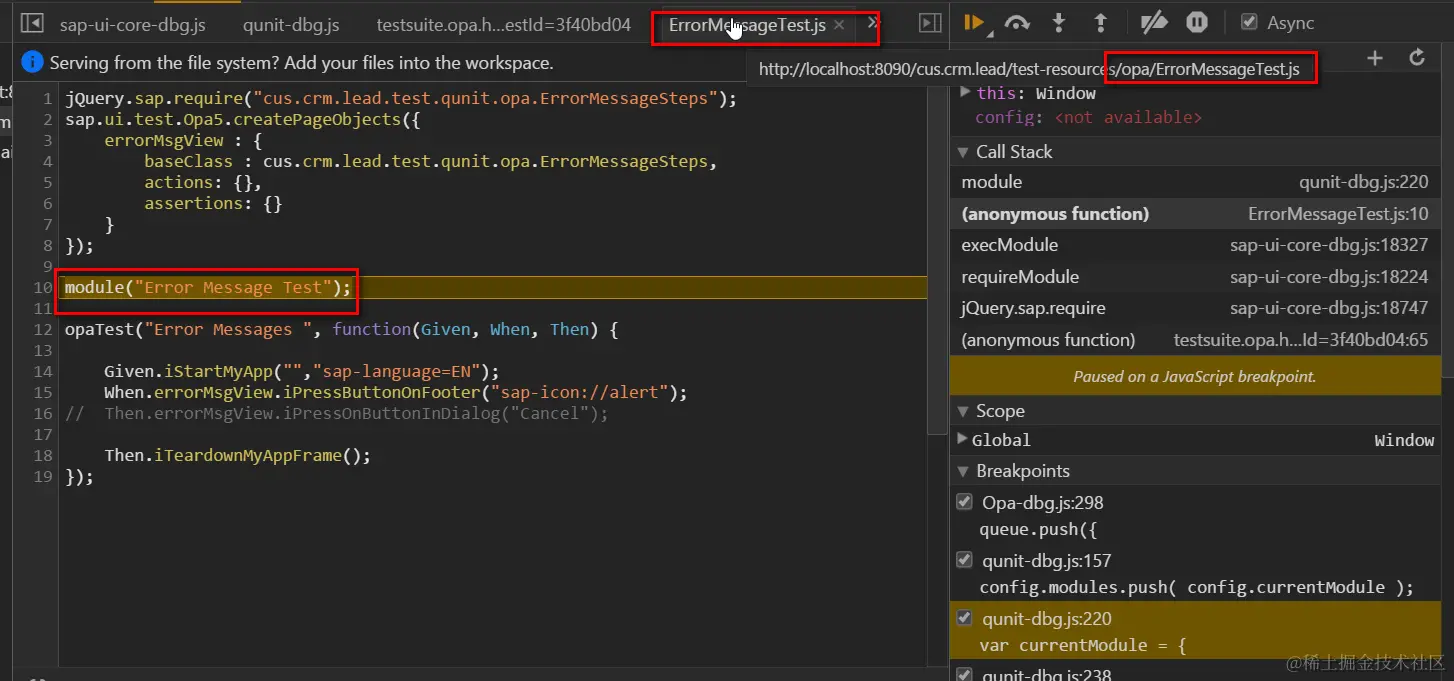This screenshot has width=1454, height=681.
Task: Select the ErrorMessageTest.js tab
Action: point(747,25)
